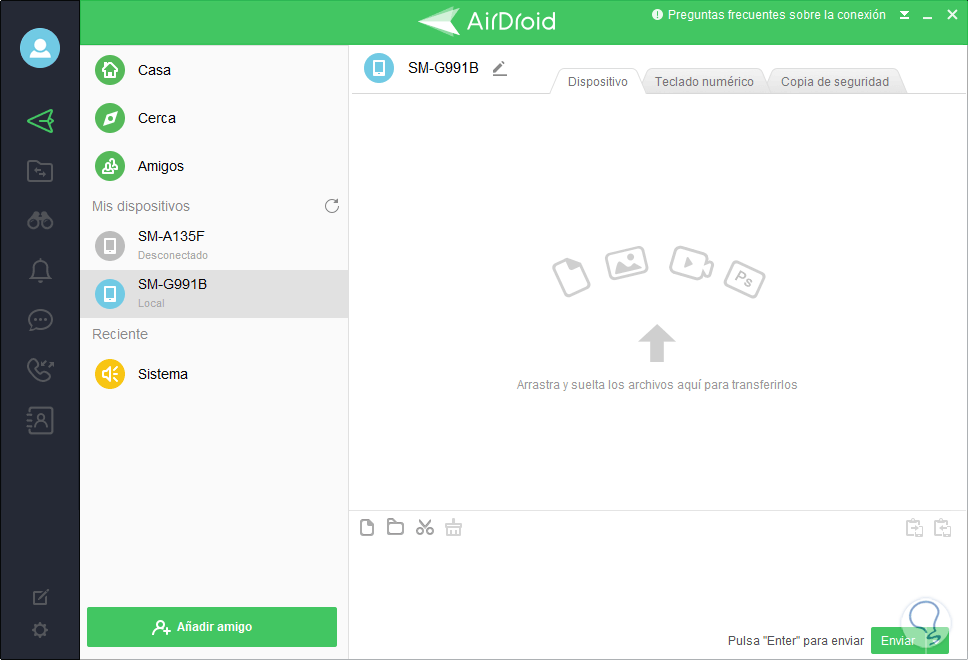The width and height of the screenshot is (968, 660).
Task: Click the blue device icon in header
Action: pyautogui.click(x=379, y=68)
